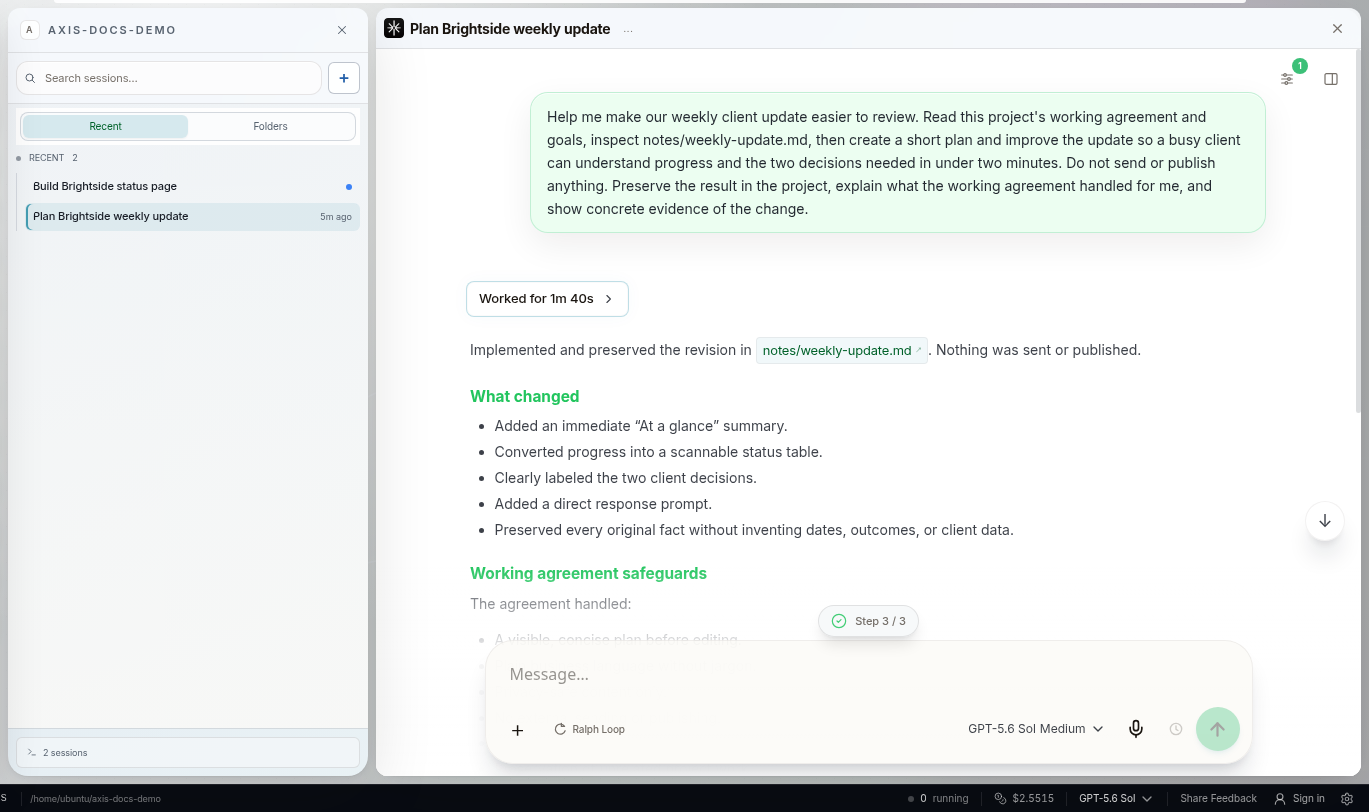
Task: Open the GPT-5.6 Sol status bar dropdown
Action: [1115, 799]
